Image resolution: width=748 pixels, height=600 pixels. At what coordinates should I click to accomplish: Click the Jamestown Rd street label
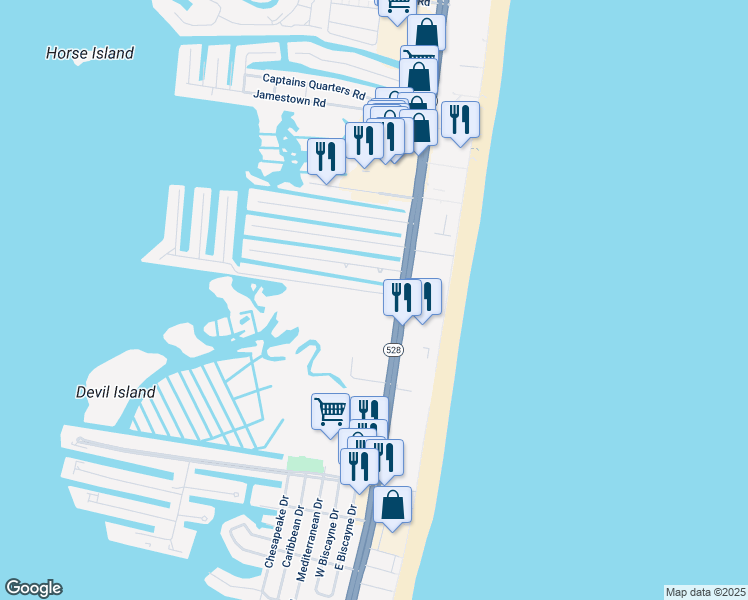(289, 99)
